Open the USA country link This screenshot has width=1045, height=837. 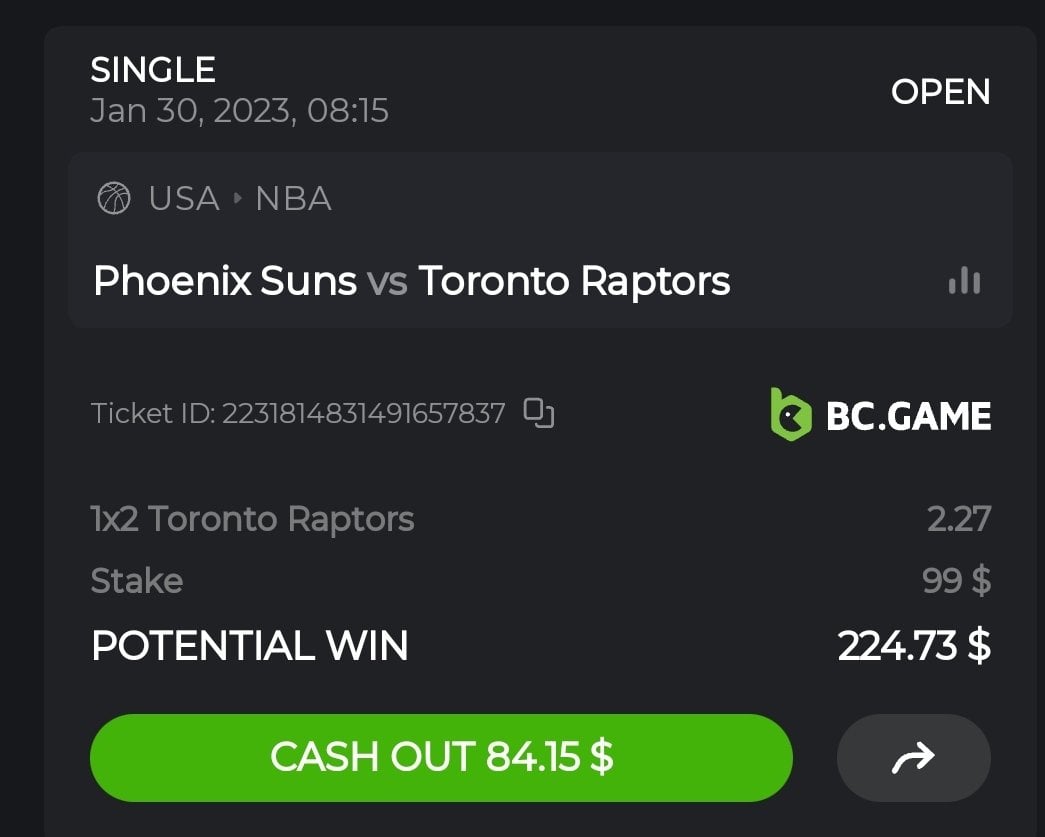click(x=184, y=198)
